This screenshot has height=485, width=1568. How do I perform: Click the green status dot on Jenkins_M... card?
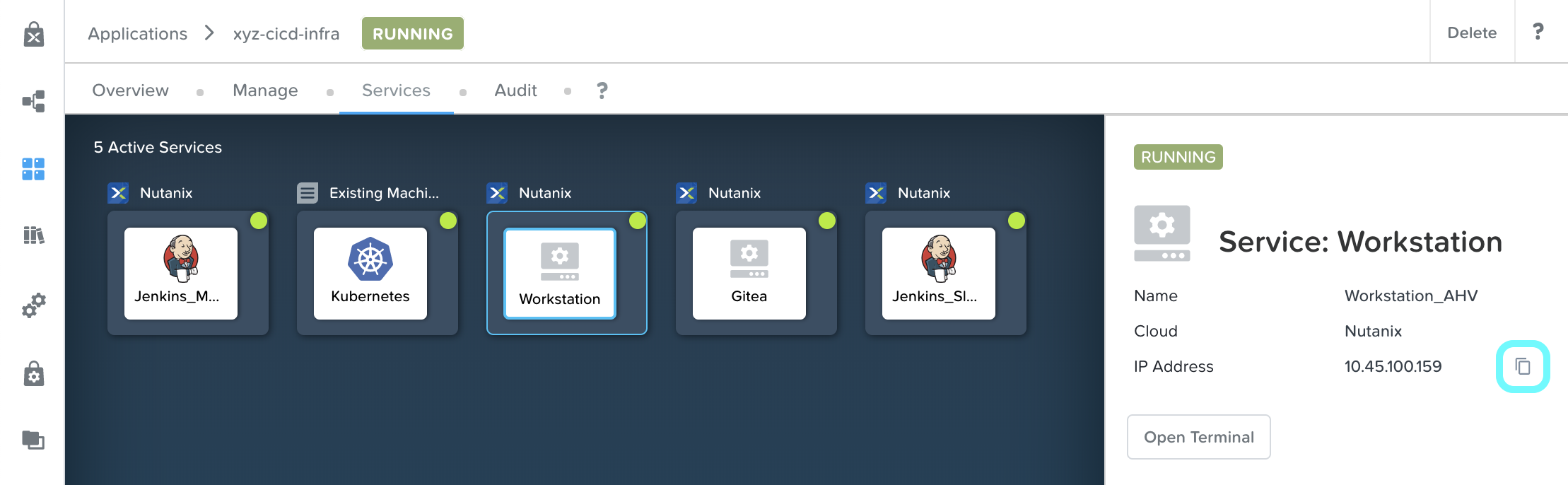pyautogui.click(x=259, y=221)
